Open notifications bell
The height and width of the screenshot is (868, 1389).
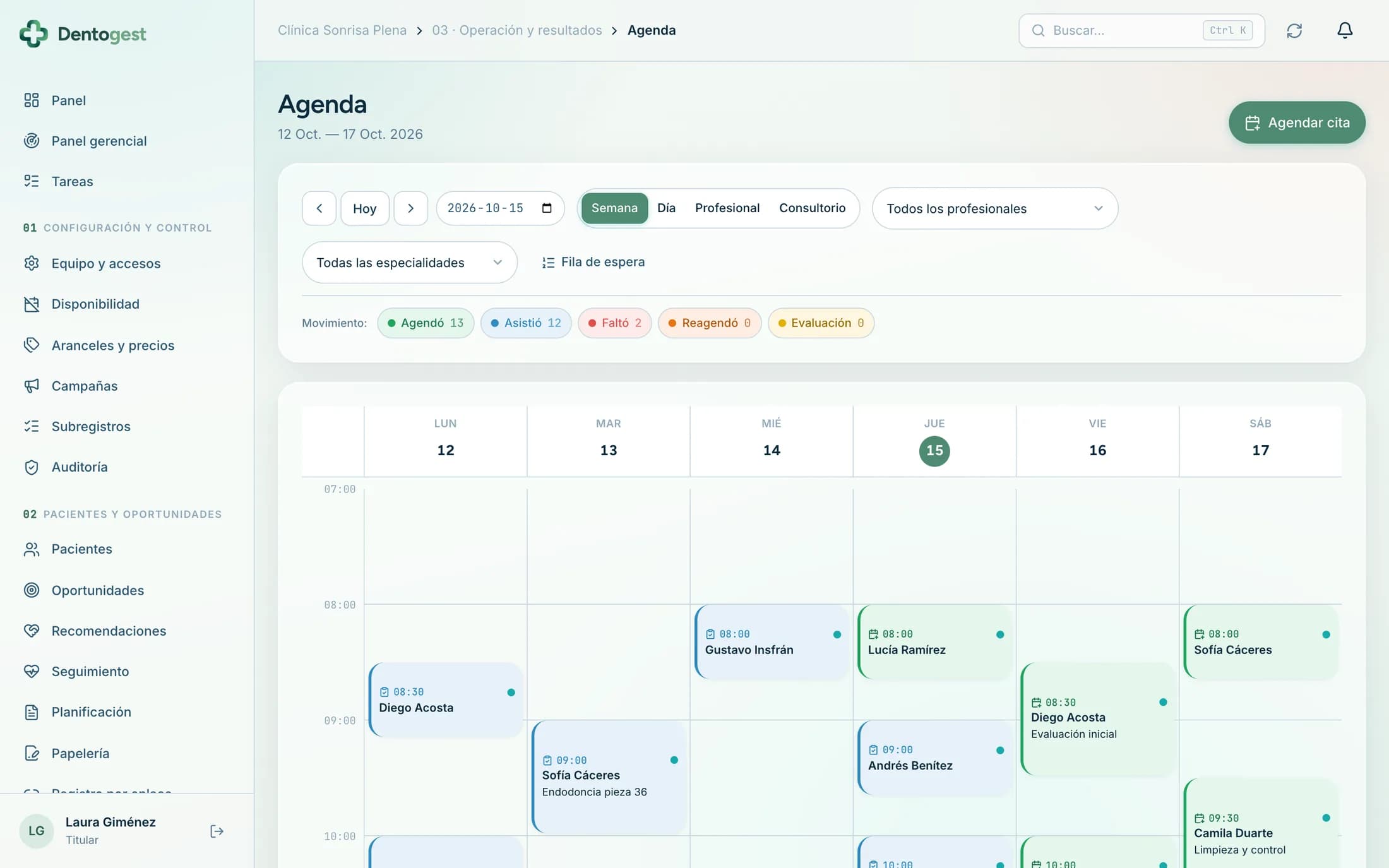point(1345,30)
